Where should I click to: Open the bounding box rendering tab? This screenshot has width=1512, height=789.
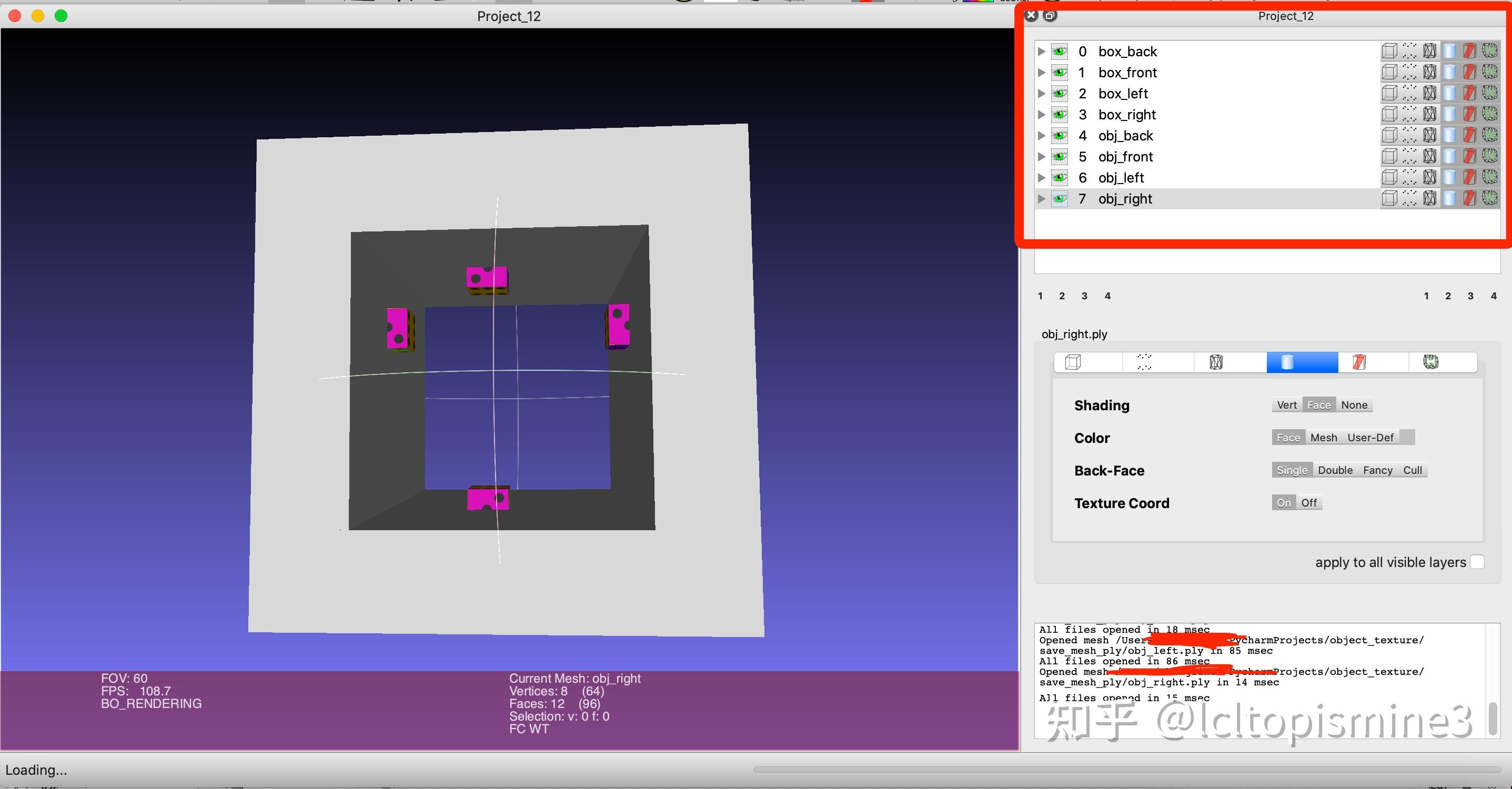[x=1073, y=363]
